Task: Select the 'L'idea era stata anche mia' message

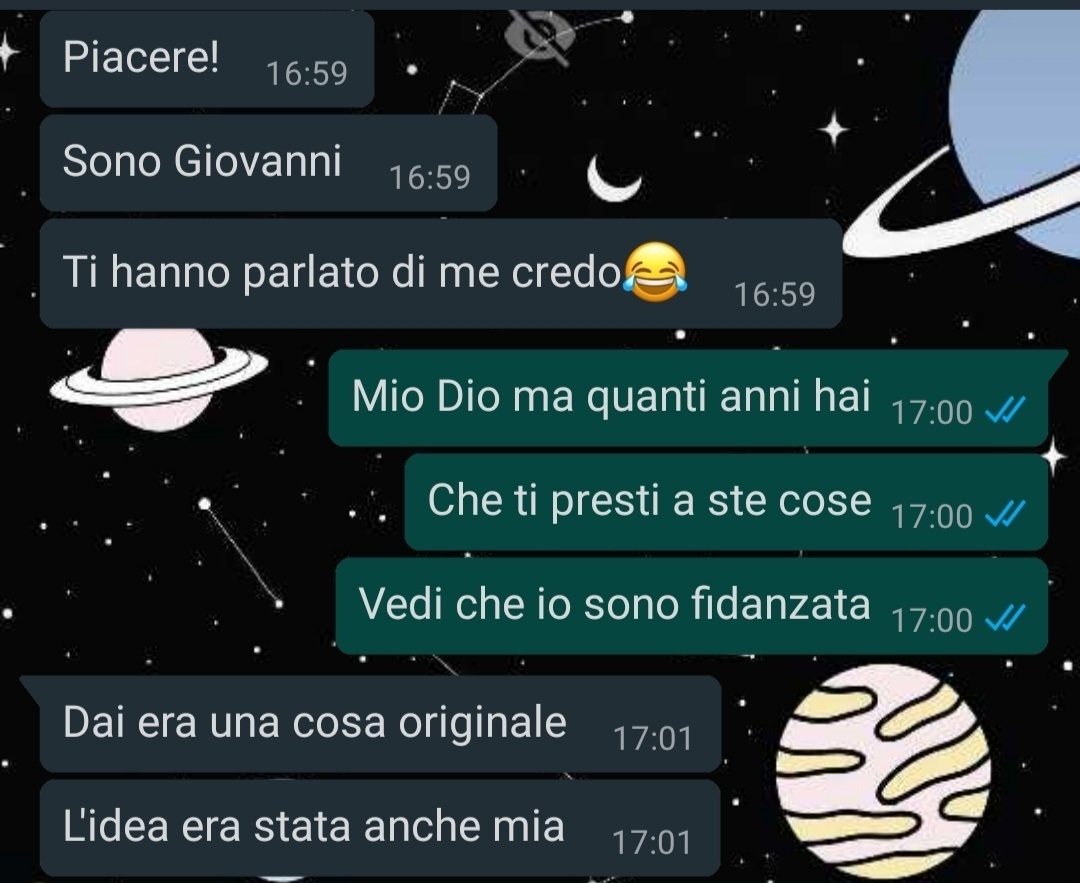Action: (x=380, y=828)
